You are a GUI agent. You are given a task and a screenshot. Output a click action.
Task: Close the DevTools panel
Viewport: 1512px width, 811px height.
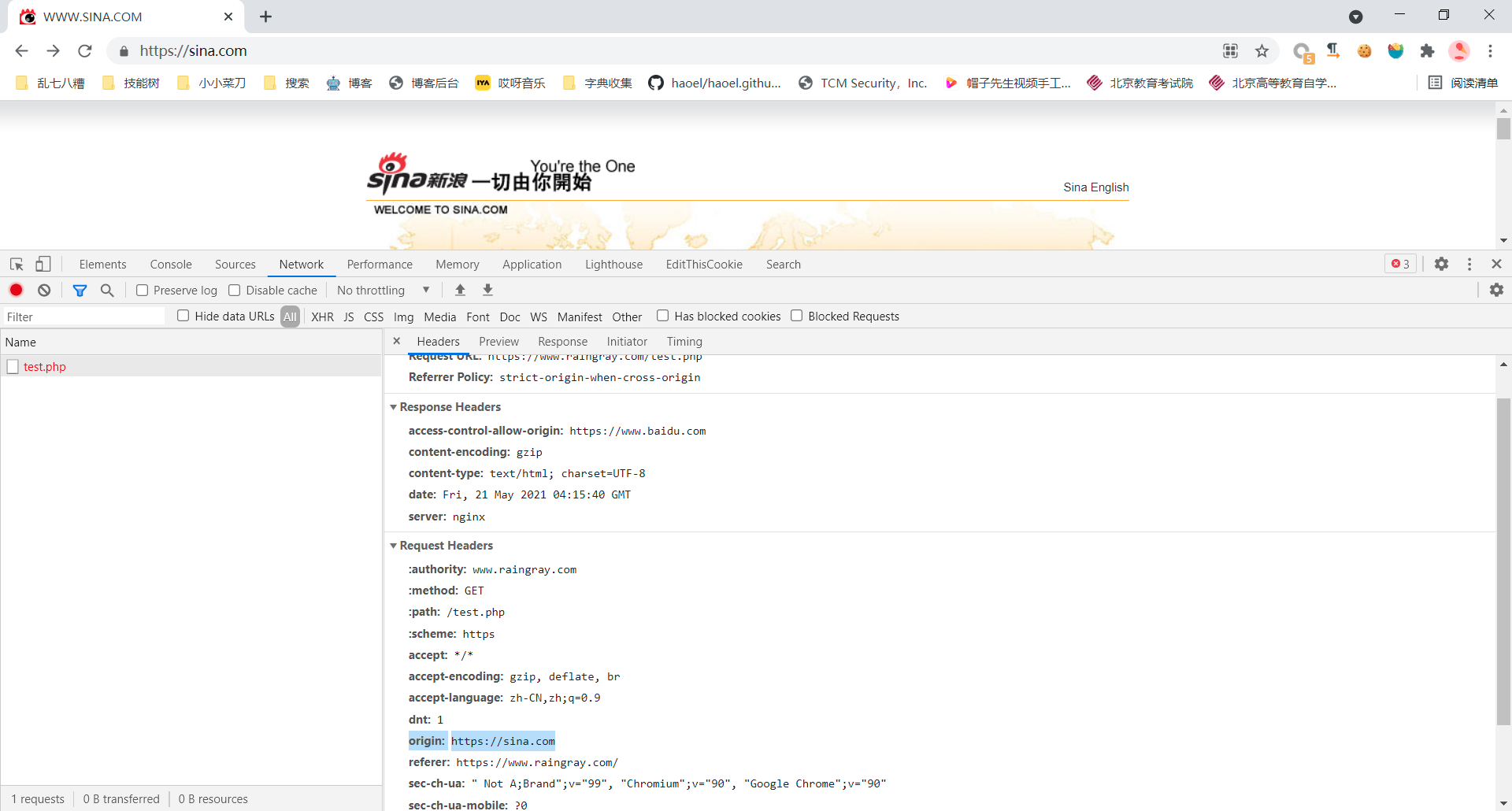[1496, 265]
